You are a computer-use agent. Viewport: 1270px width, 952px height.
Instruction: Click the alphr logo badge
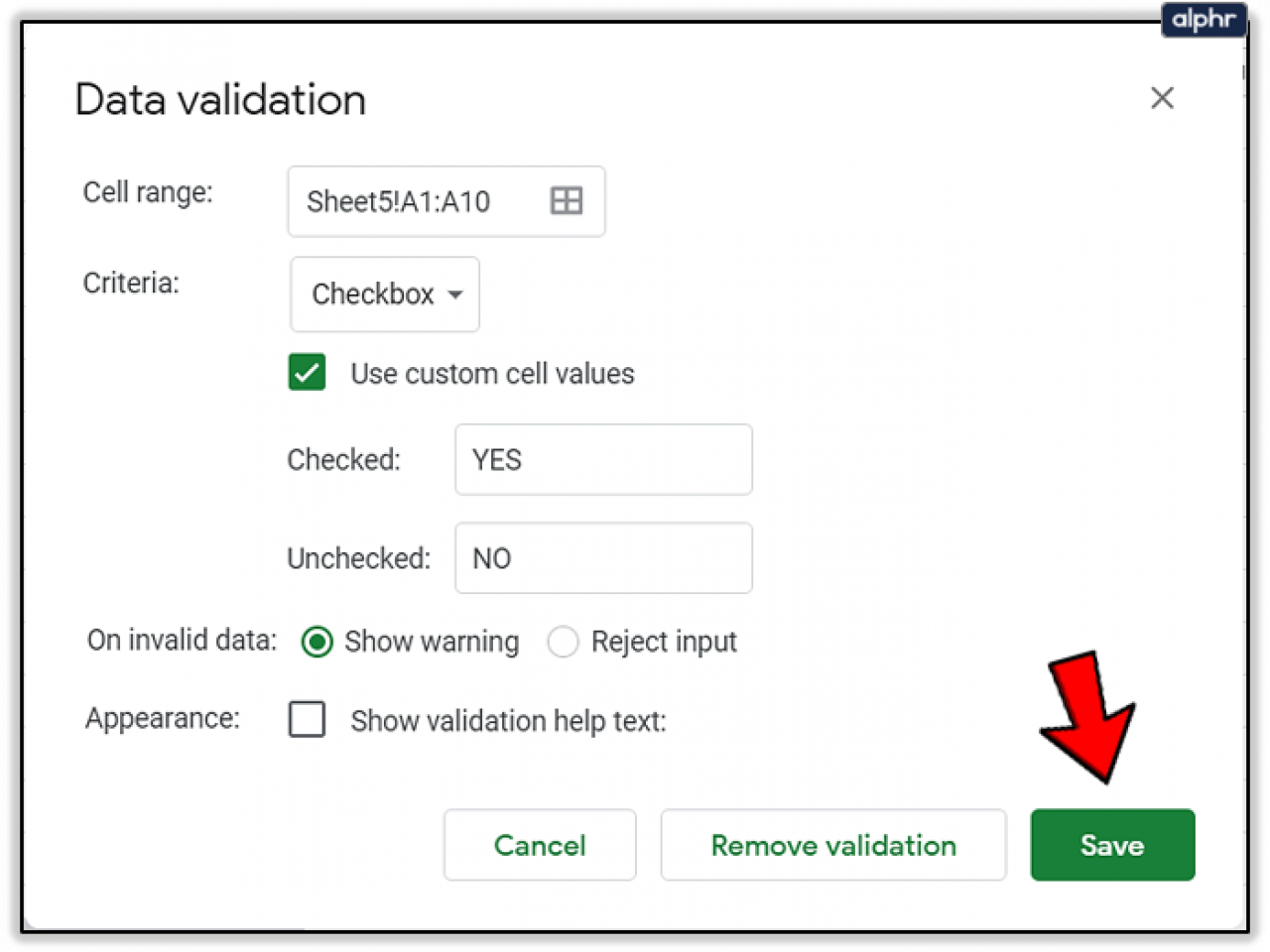tap(1203, 20)
